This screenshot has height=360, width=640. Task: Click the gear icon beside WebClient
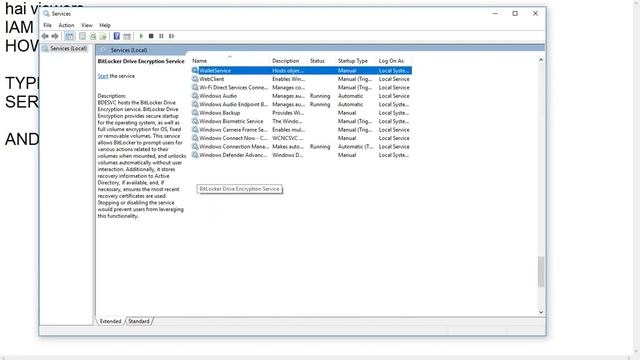point(195,79)
